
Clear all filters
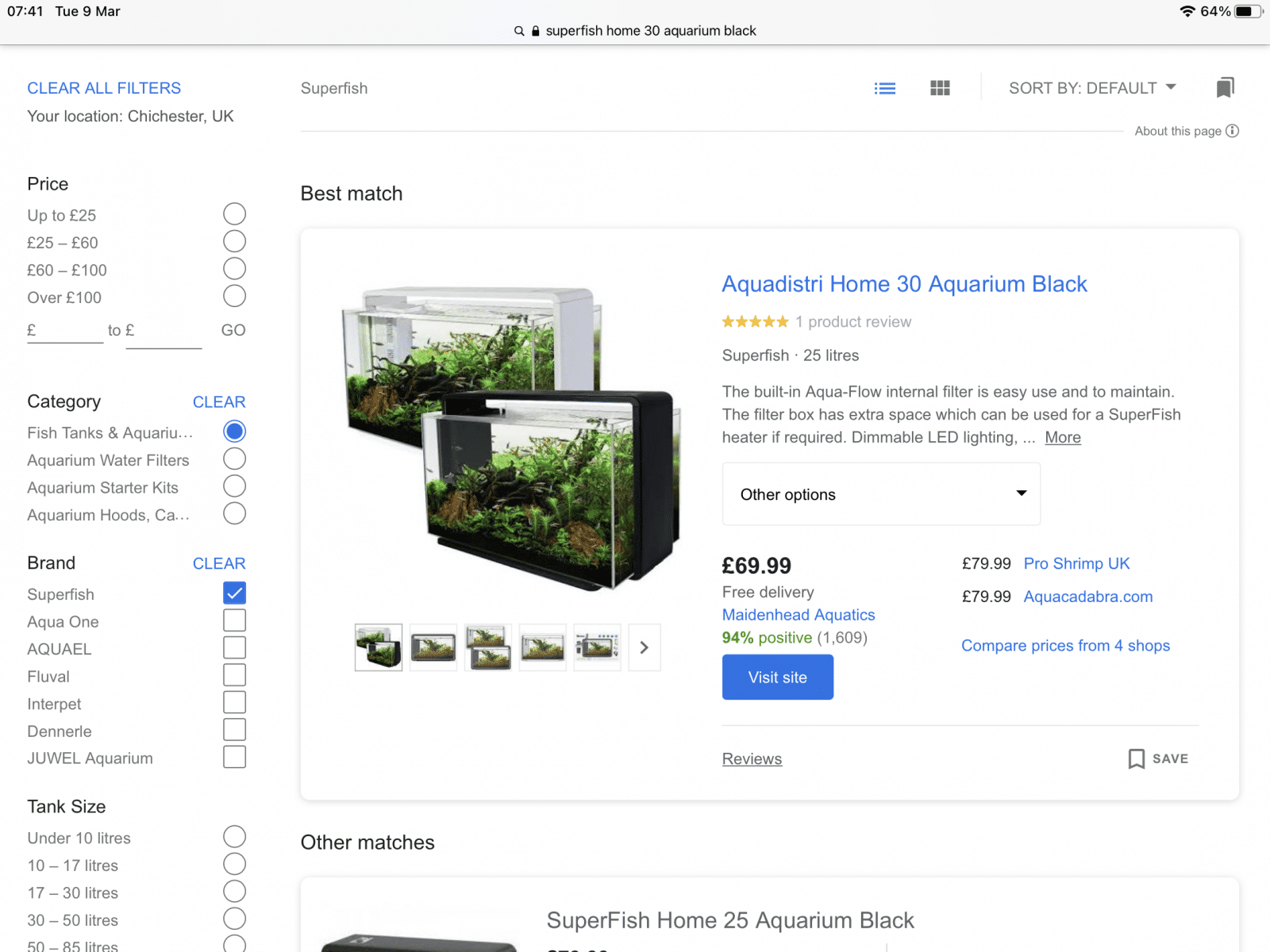[104, 88]
